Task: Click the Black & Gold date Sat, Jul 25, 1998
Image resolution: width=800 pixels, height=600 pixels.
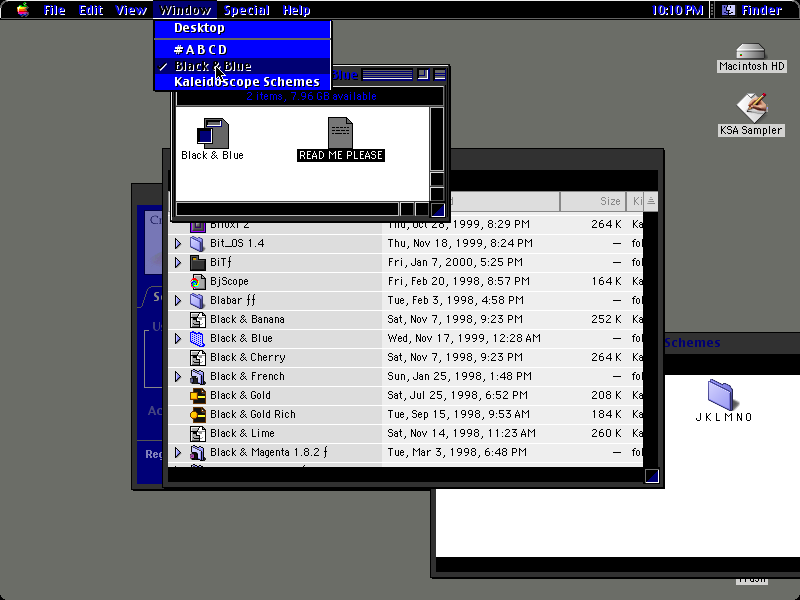Action: click(x=457, y=395)
